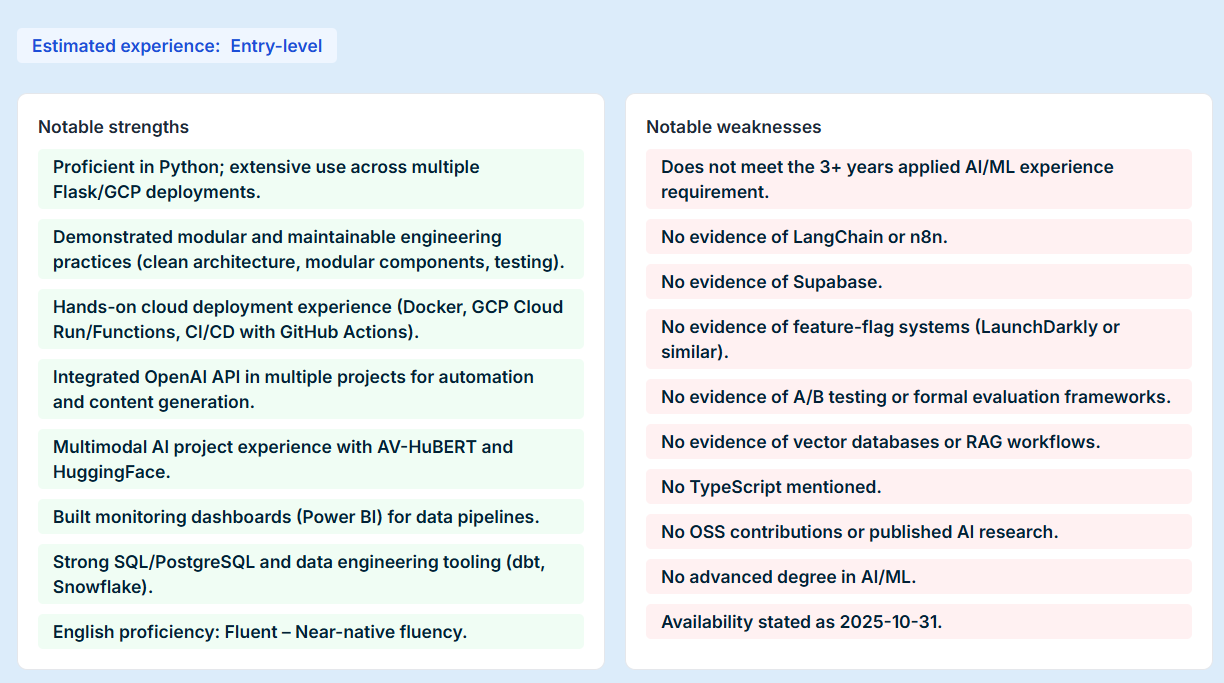Click the SQL/PostgreSQL tooling strength item
Image resolution: width=1224 pixels, height=683 pixels.
click(x=310, y=574)
